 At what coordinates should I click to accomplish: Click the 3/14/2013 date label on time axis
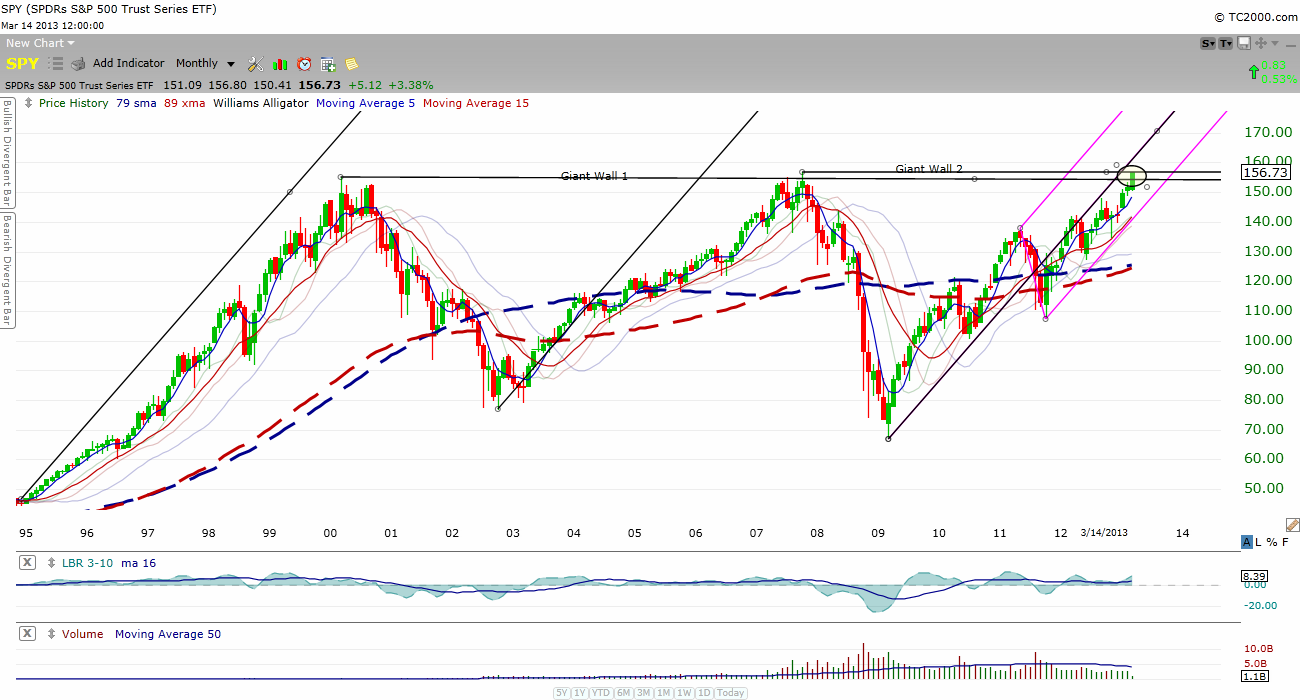tap(1104, 533)
